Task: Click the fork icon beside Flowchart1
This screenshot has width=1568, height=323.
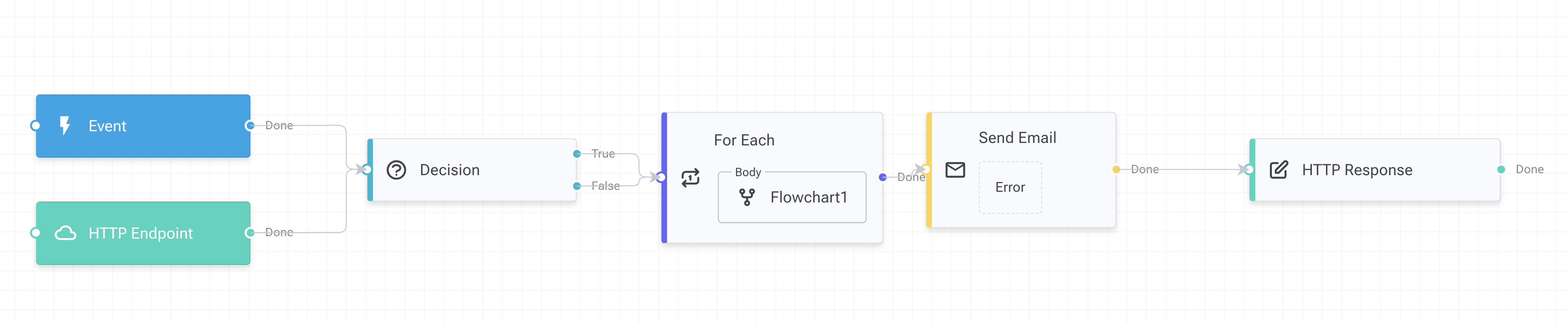Action: click(747, 197)
